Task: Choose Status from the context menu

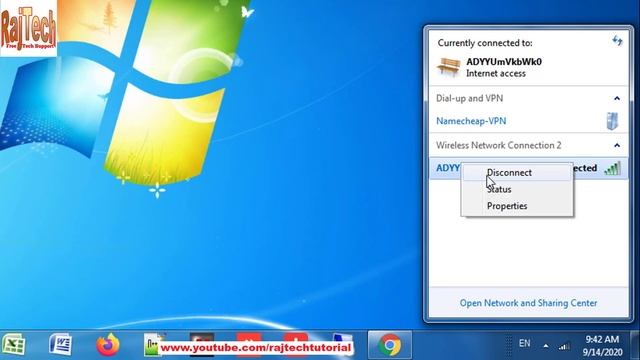Action: (517, 189)
